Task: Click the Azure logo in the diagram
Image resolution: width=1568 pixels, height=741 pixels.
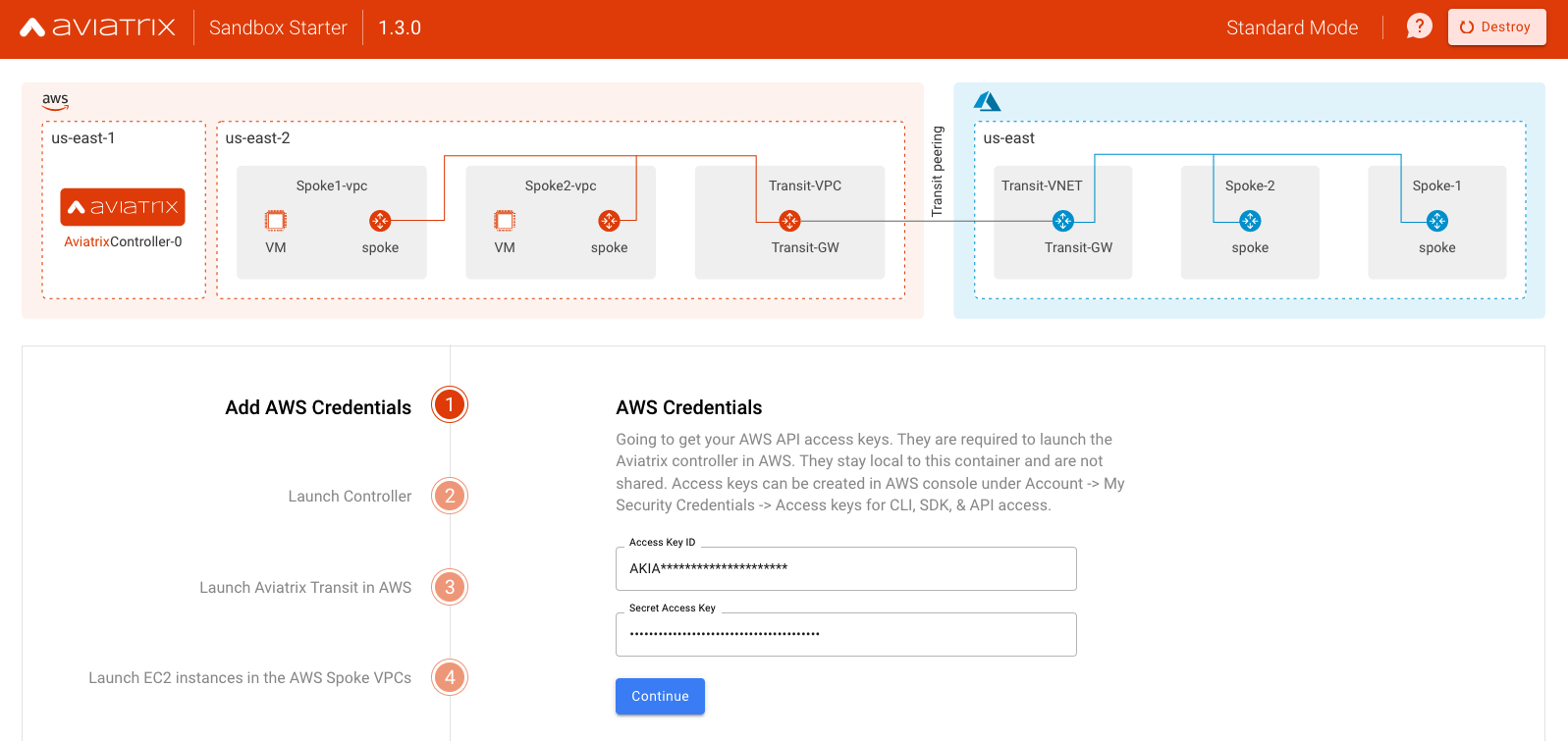Action: (987, 101)
